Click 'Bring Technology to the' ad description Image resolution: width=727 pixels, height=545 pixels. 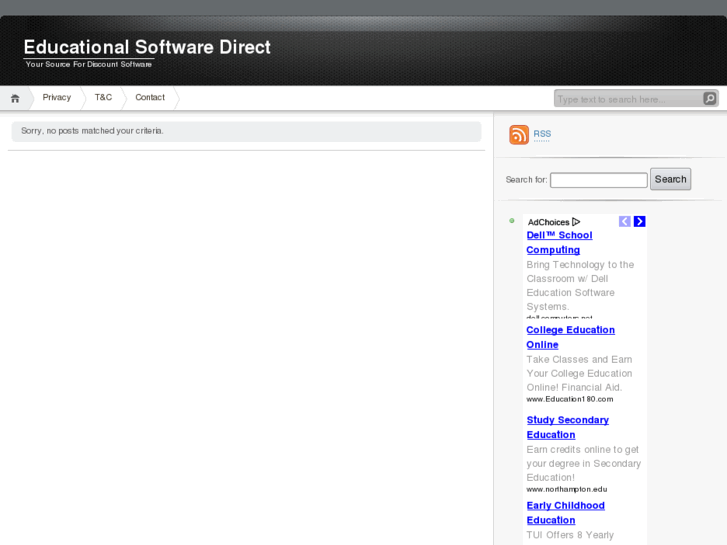click(580, 264)
